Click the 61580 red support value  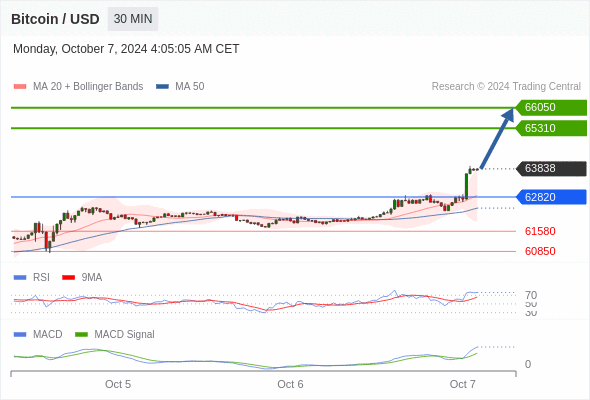(x=540, y=231)
